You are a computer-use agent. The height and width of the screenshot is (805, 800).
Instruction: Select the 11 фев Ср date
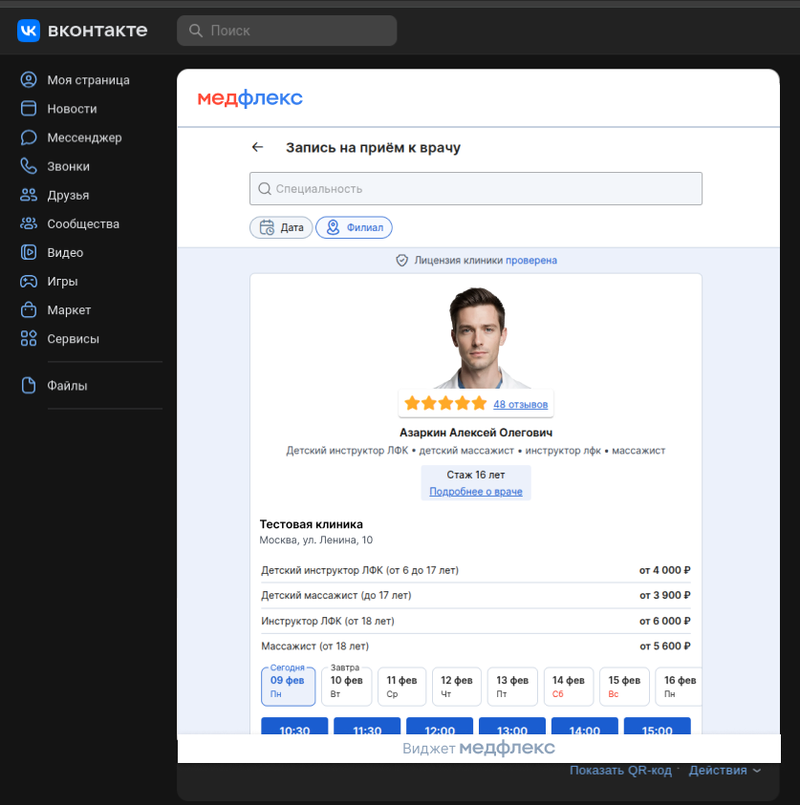tap(402, 686)
